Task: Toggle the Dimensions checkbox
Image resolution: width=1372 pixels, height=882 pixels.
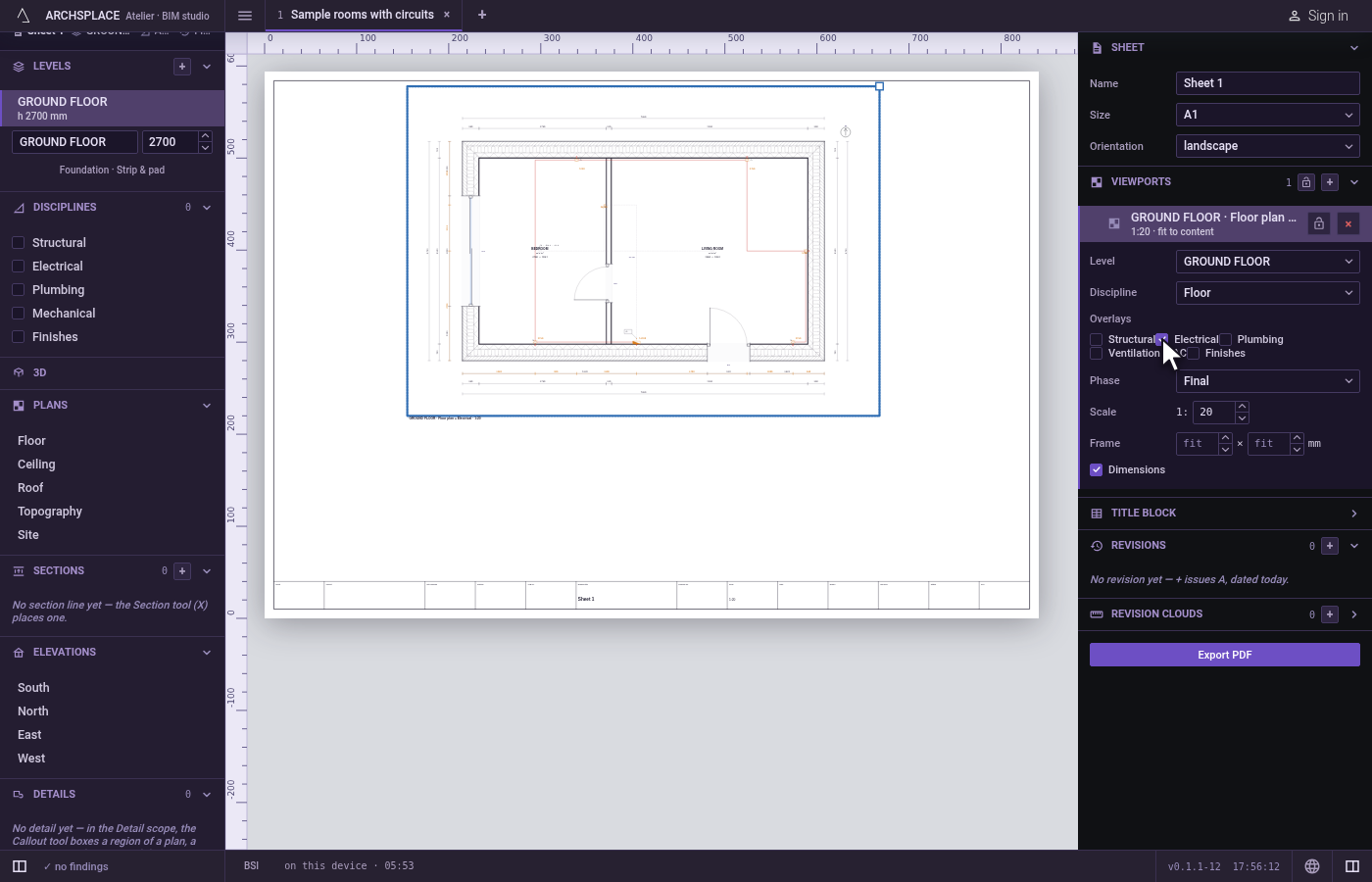Action: 1096,470
